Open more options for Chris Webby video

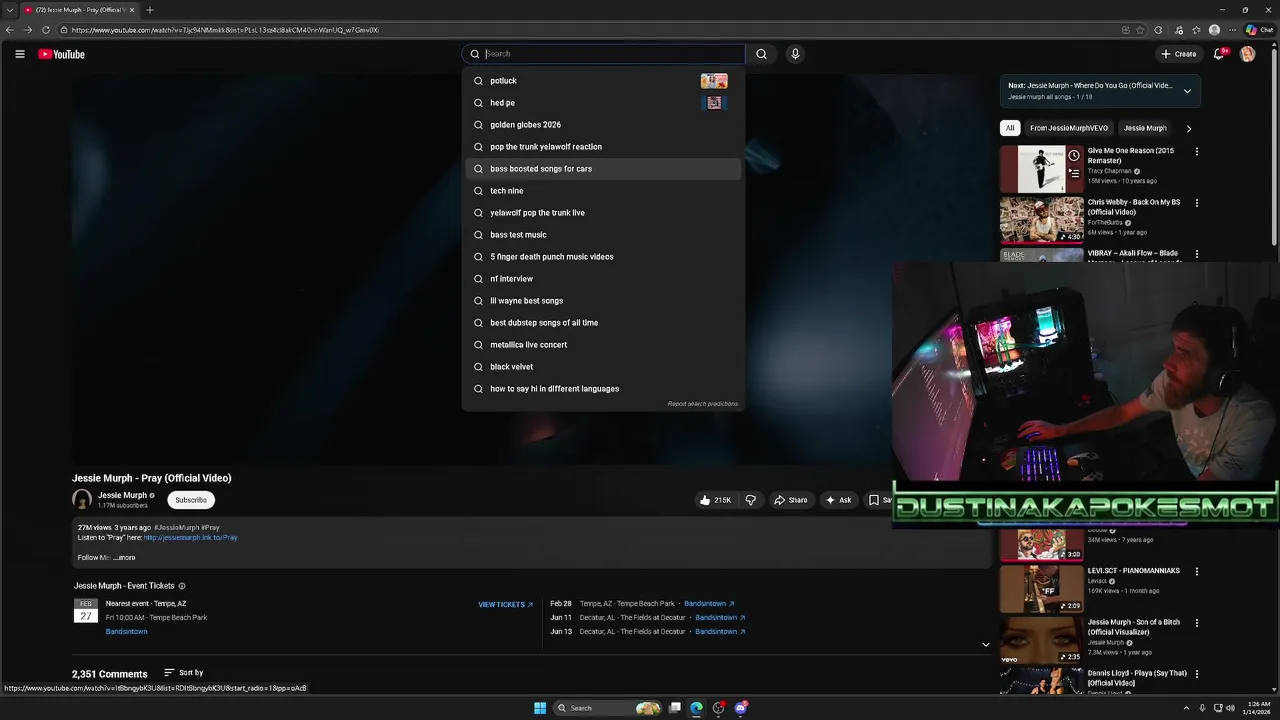[1197, 203]
